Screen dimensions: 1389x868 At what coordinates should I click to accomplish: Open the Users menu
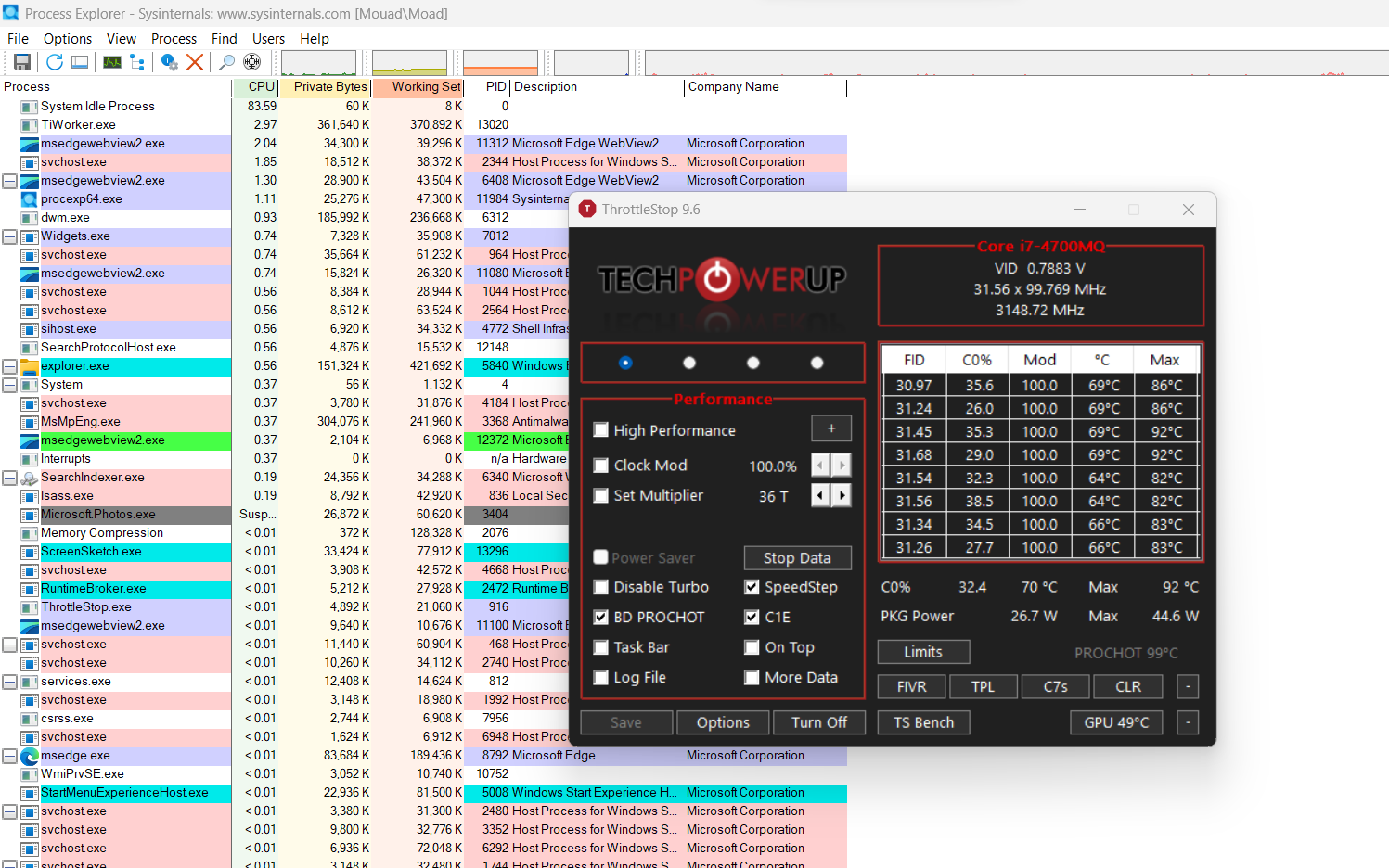(268, 39)
